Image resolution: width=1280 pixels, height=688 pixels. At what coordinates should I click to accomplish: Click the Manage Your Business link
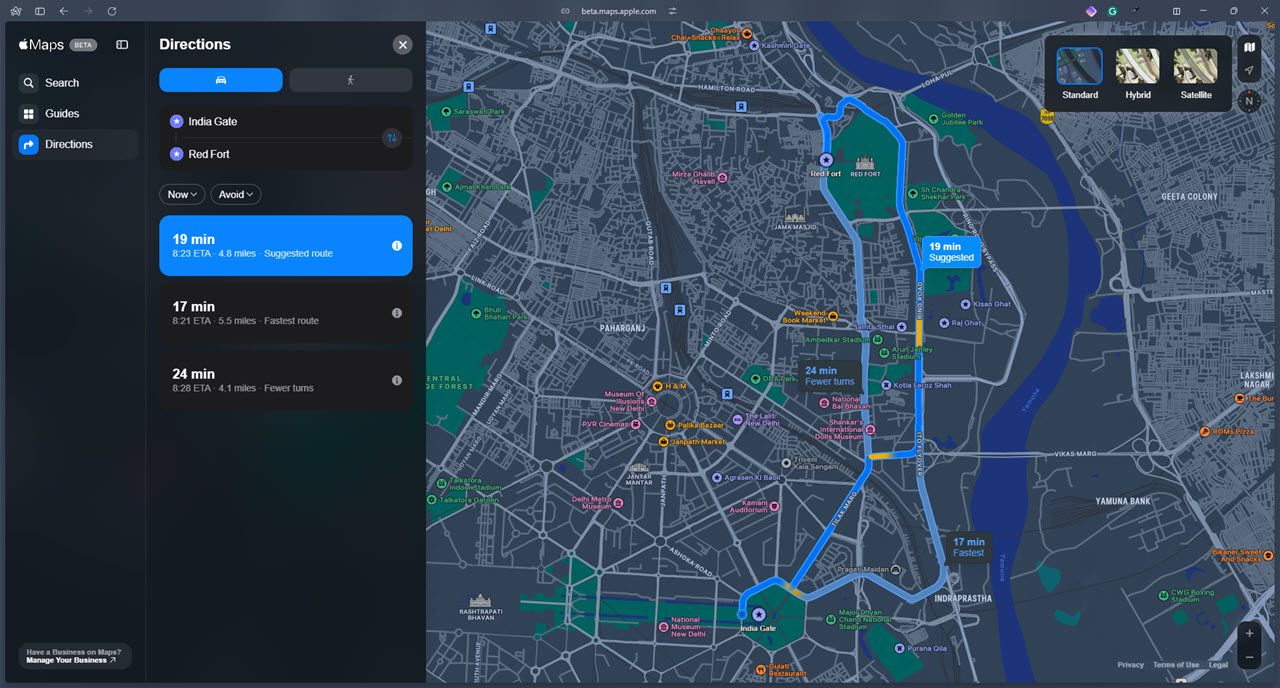[x=71, y=660]
